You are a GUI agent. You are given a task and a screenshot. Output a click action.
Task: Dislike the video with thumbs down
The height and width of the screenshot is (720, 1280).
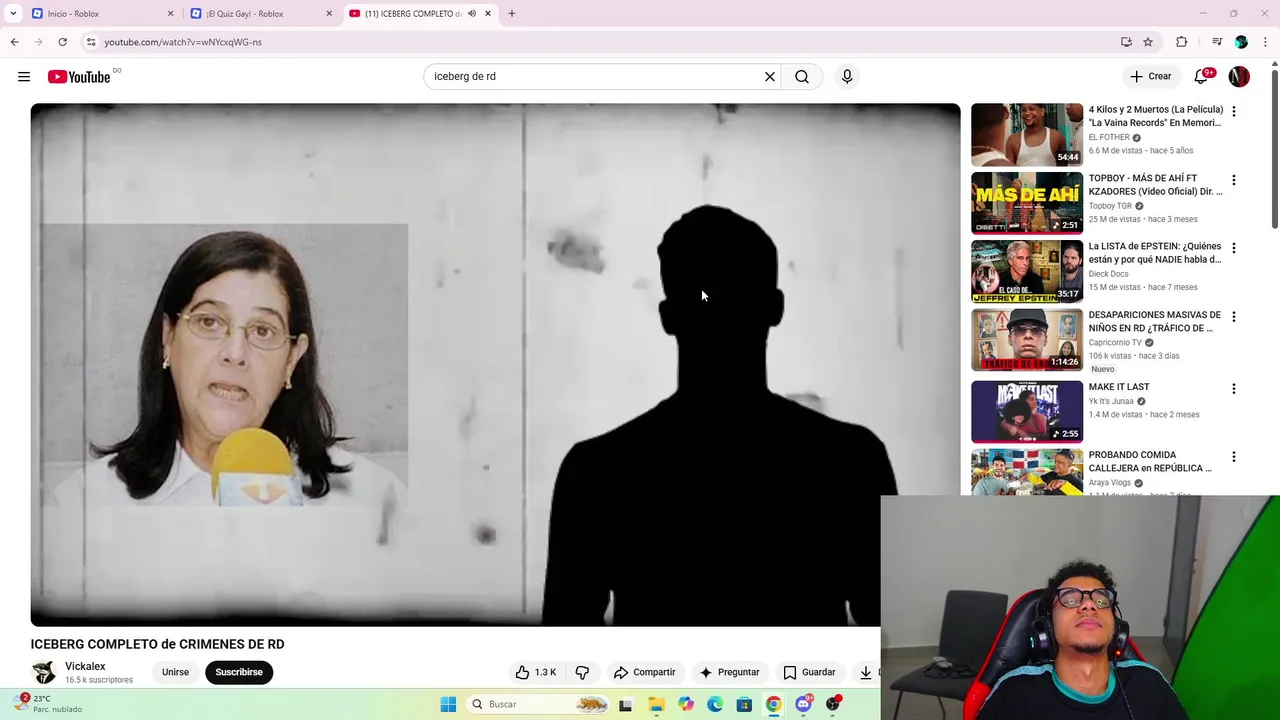point(582,672)
